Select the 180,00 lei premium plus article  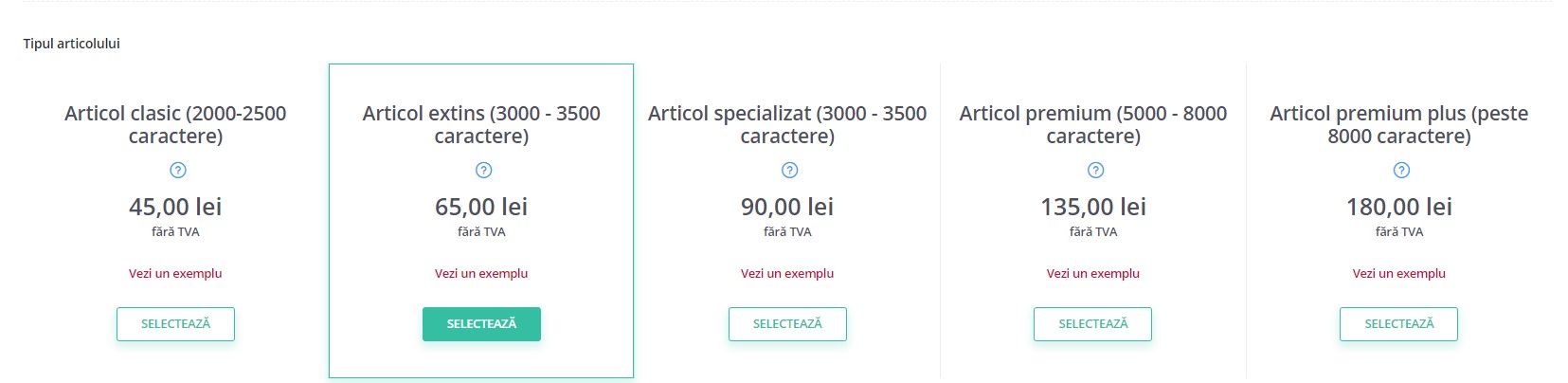[1398, 324]
